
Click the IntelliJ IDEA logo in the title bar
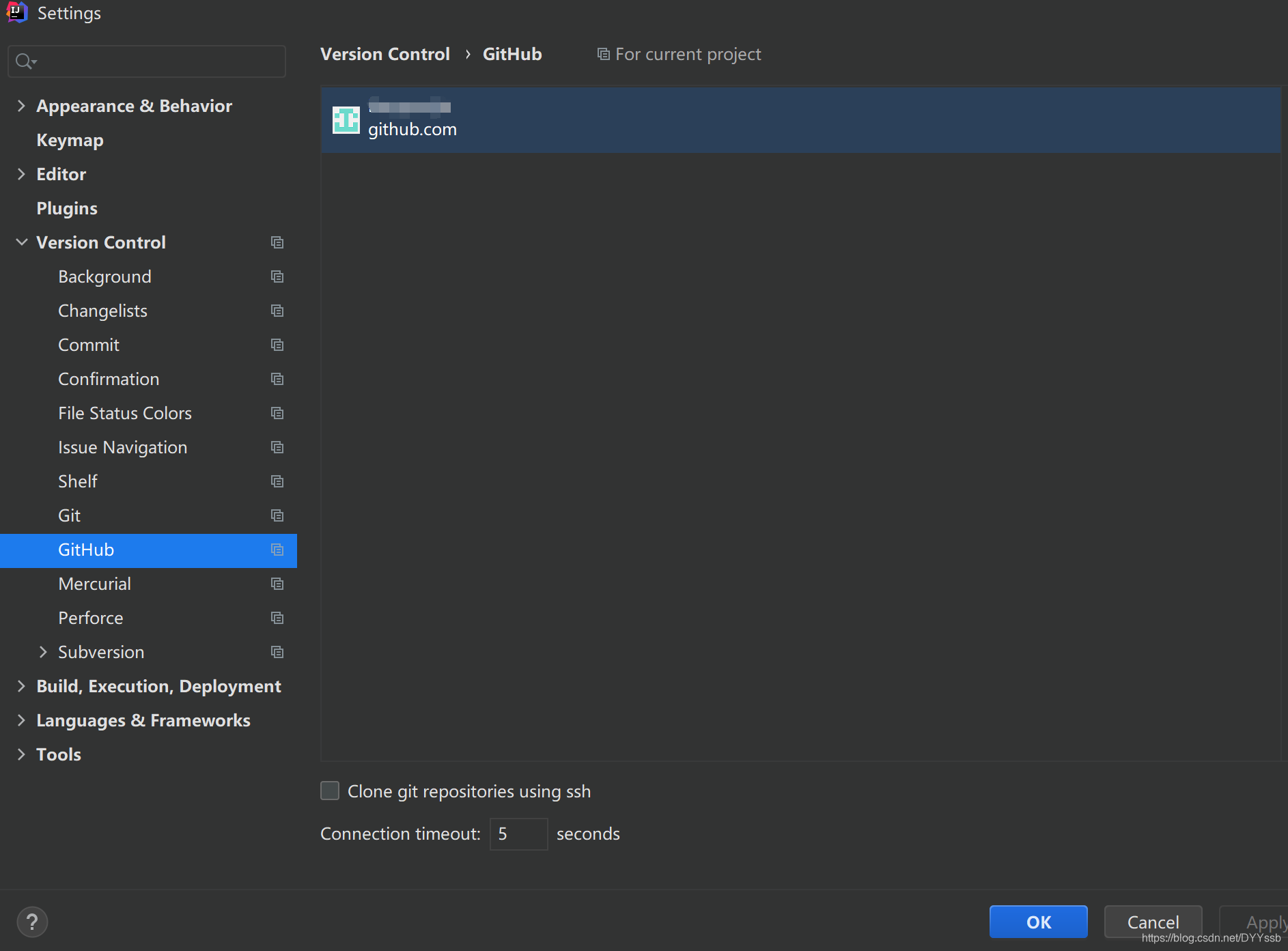(16, 12)
